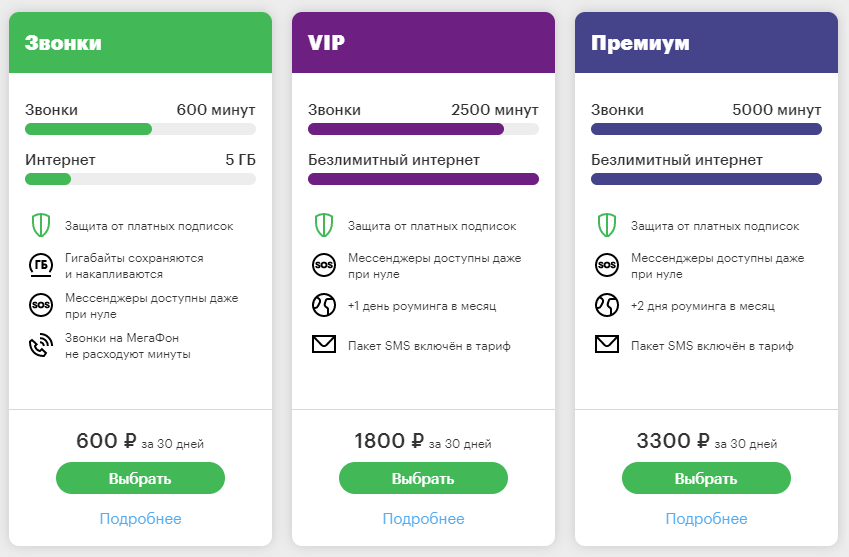
Task: Click the ГБ gigabytes icon in the Звонки plan
Action: (41, 265)
